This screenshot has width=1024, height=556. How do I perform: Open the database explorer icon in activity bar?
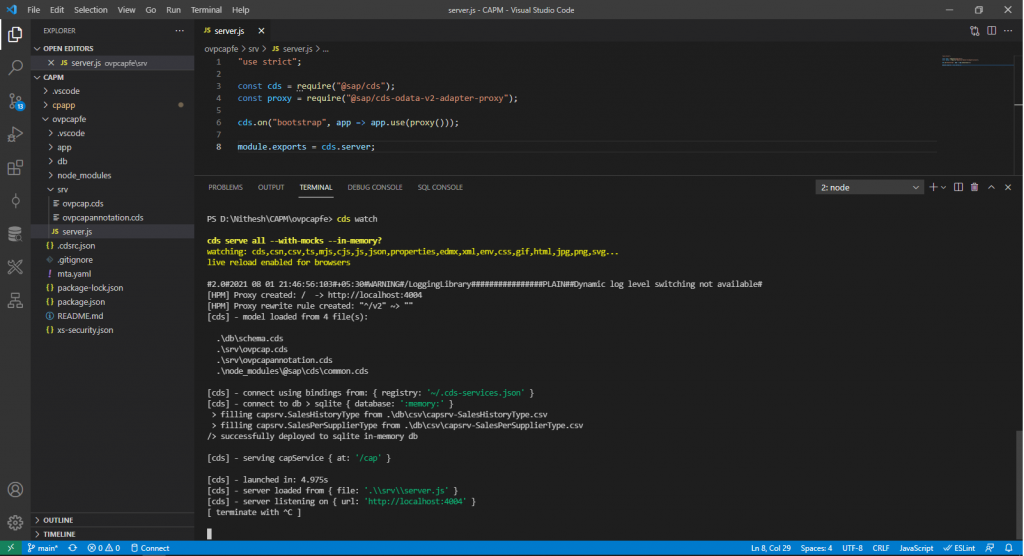click(15, 233)
